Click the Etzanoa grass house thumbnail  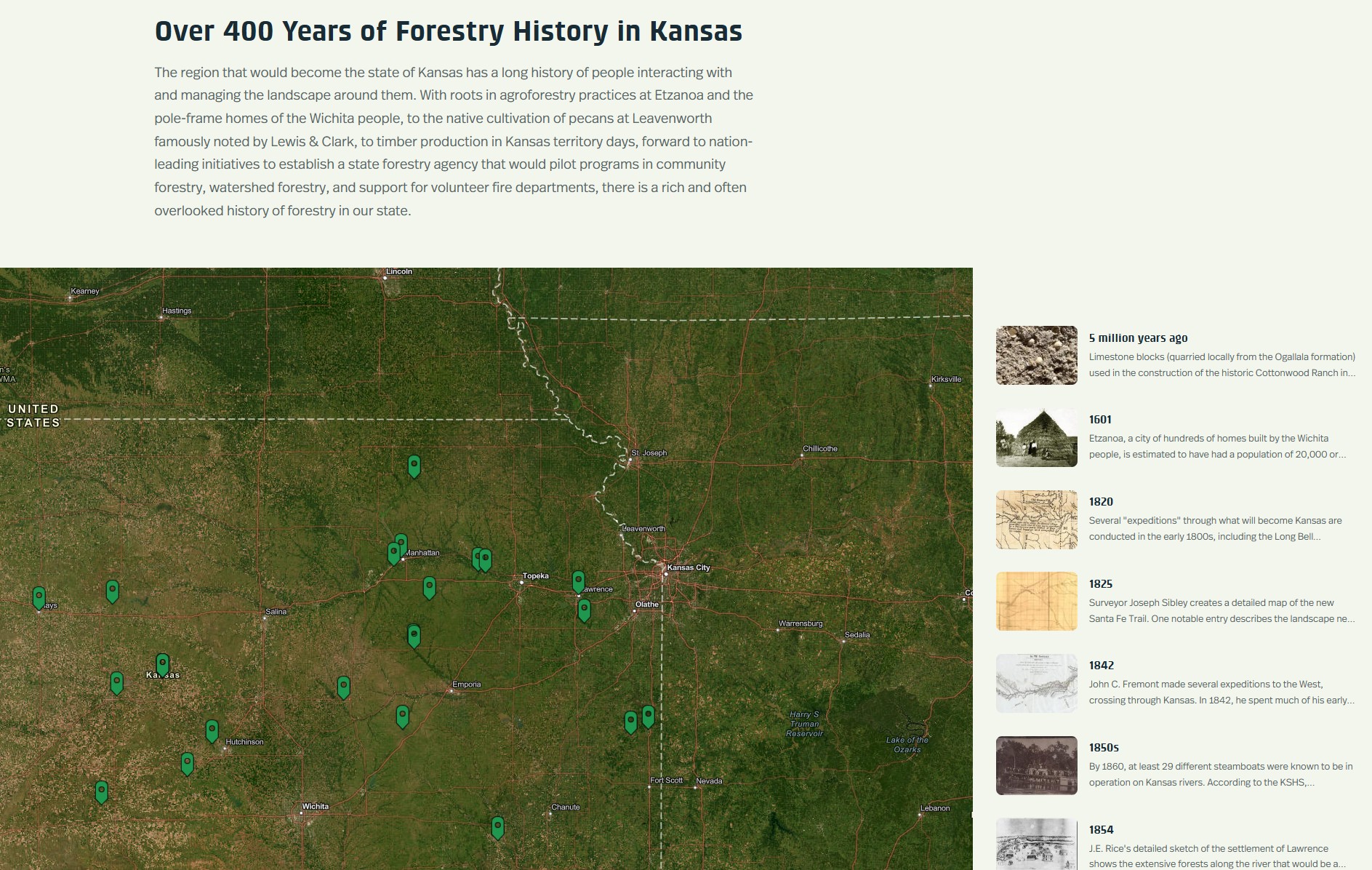tap(1036, 437)
